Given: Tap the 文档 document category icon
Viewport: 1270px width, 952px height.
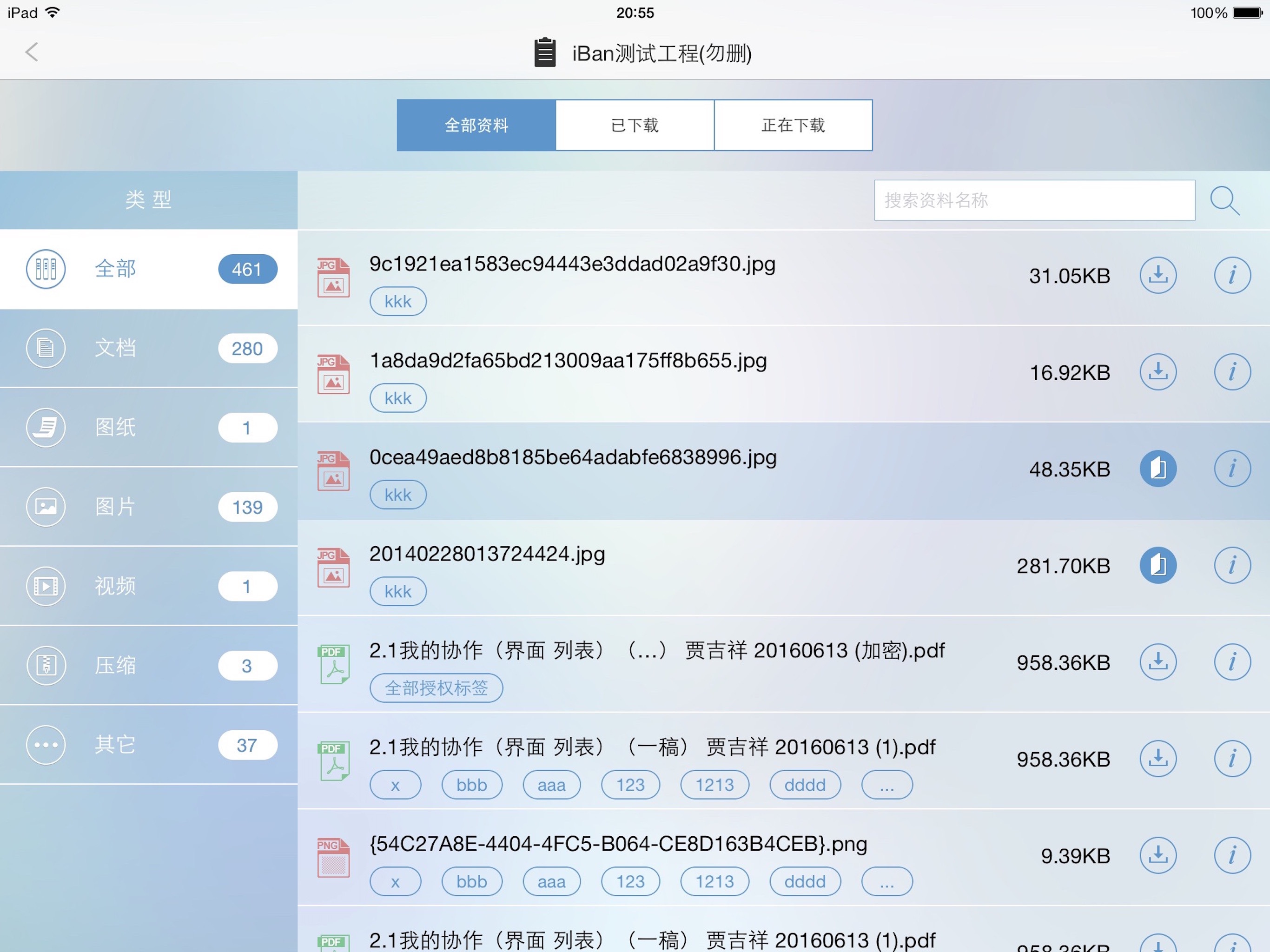Looking at the screenshot, I should [x=46, y=348].
